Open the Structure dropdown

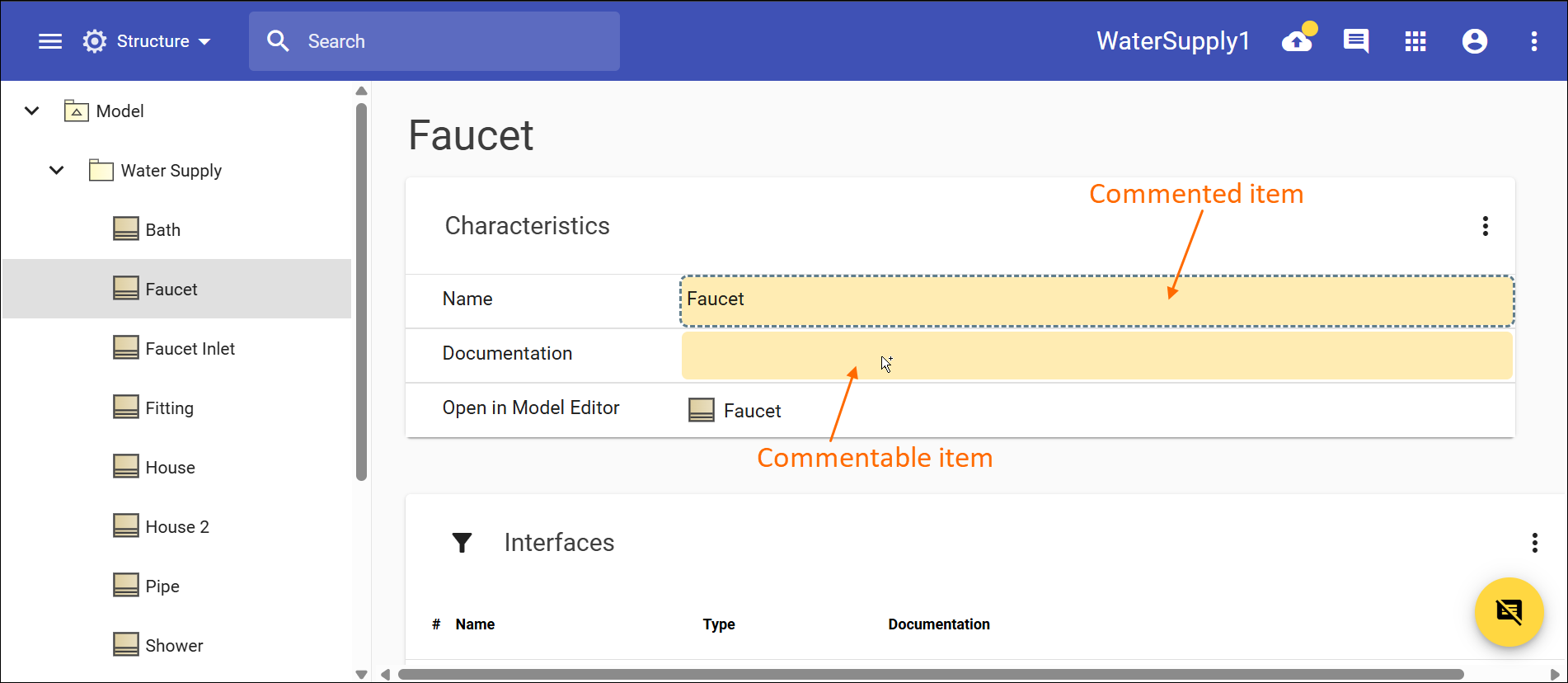(x=148, y=41)
